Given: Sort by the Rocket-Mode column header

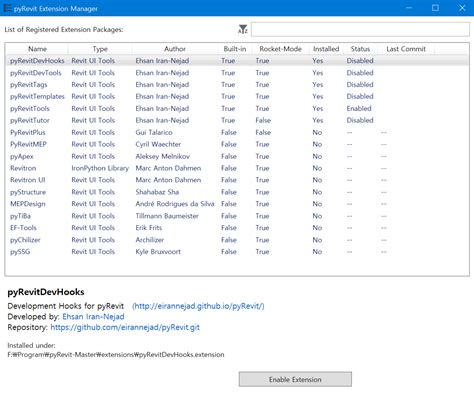Looking at the screenshot, I should (280, 49).
